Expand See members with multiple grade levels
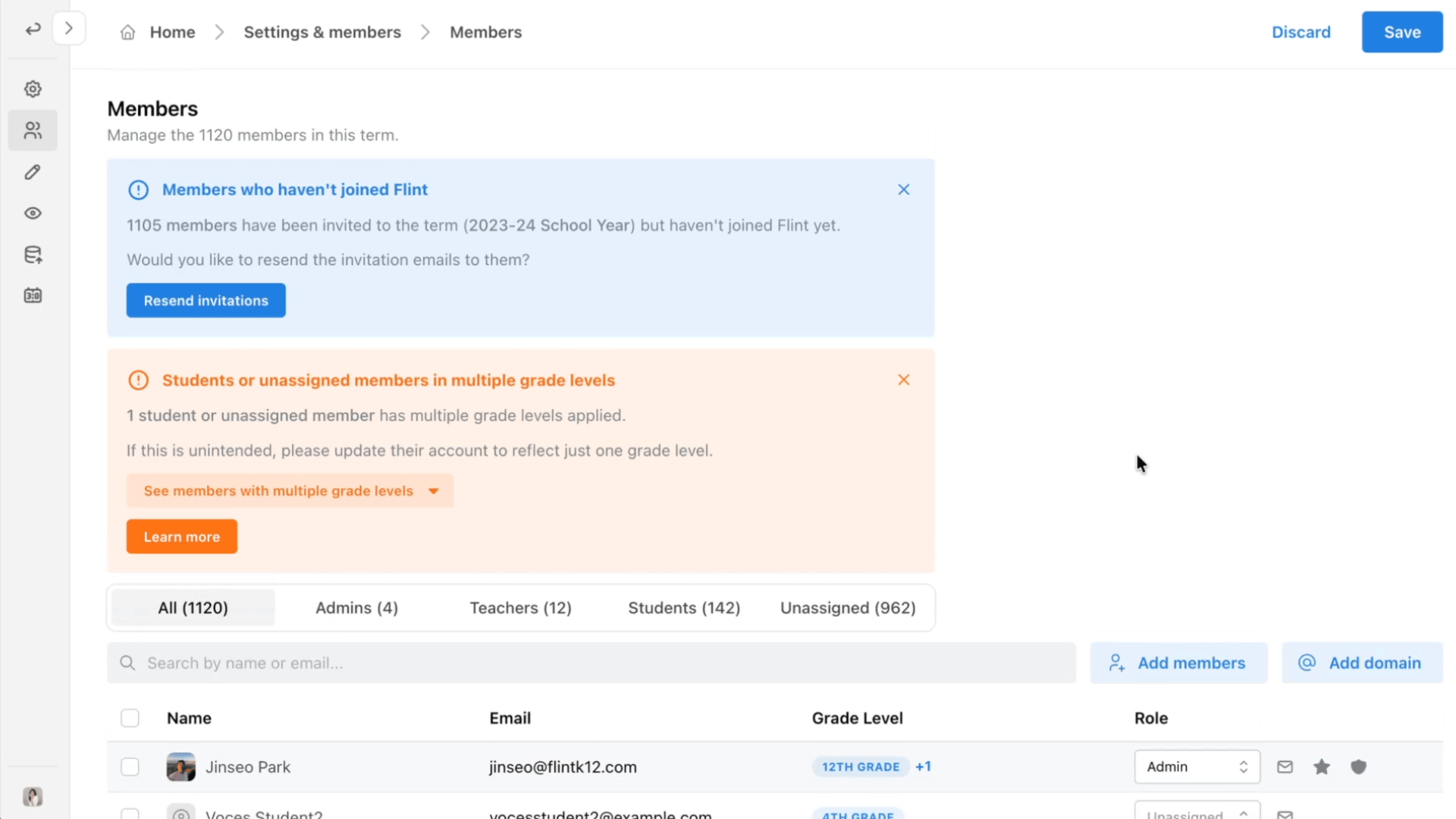The height and width of the screenshot is (819, 1456). point(290,491)
